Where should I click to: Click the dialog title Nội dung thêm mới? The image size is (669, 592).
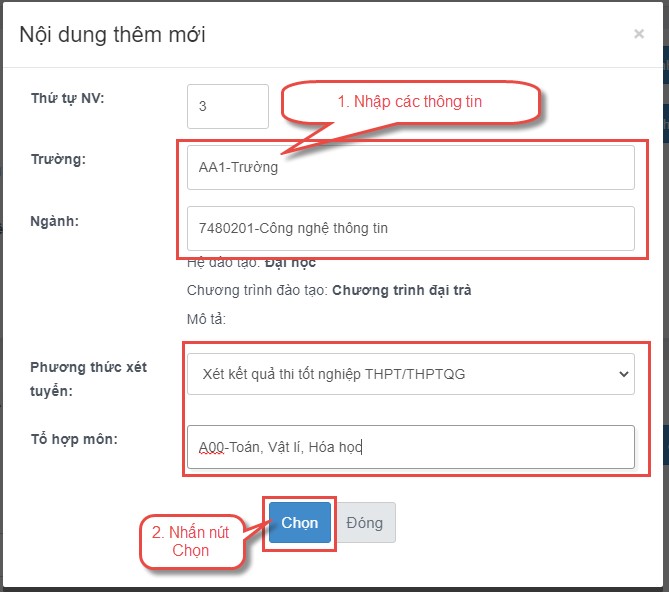click(x=113, y=35)
